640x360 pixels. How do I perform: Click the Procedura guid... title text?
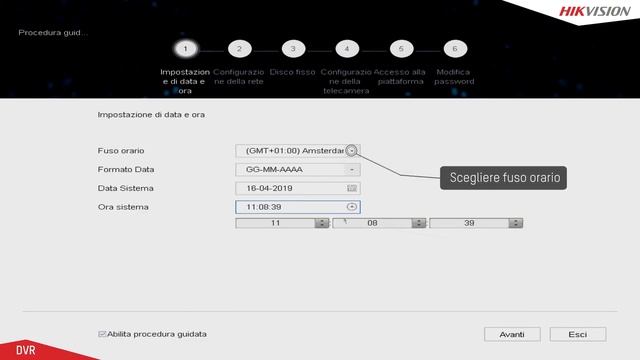click(53, 33)
